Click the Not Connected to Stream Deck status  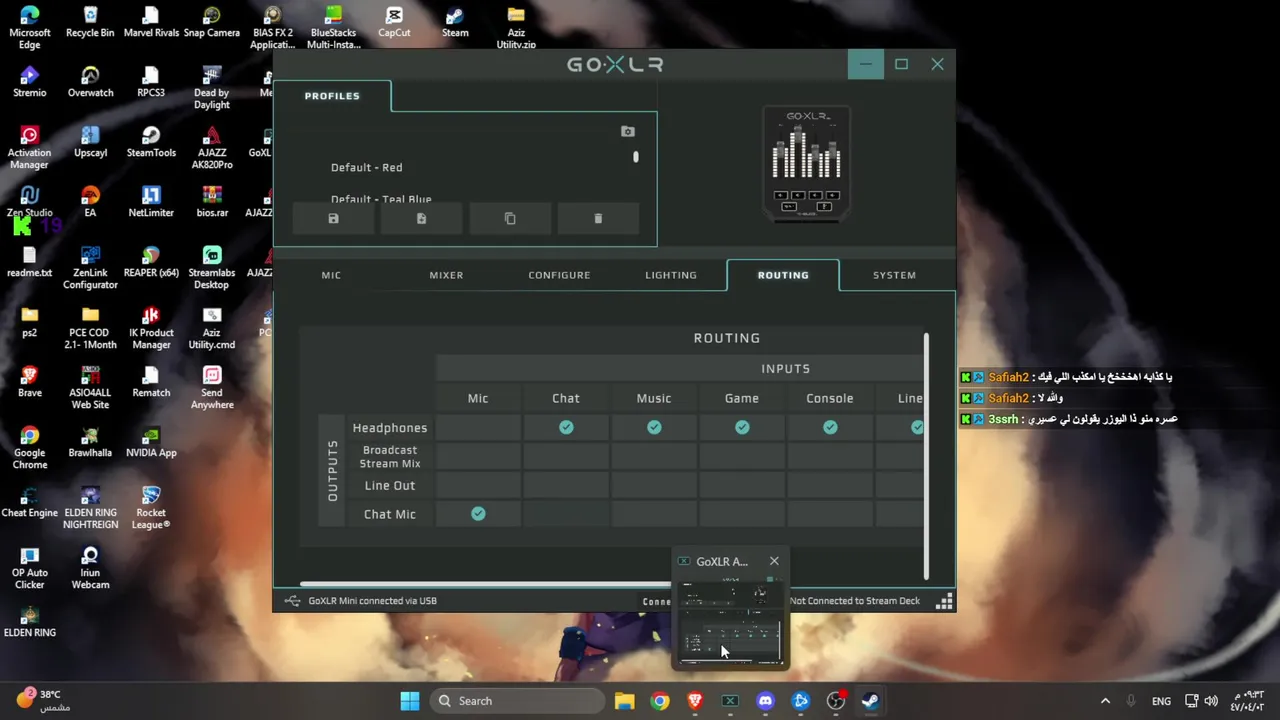855,601
